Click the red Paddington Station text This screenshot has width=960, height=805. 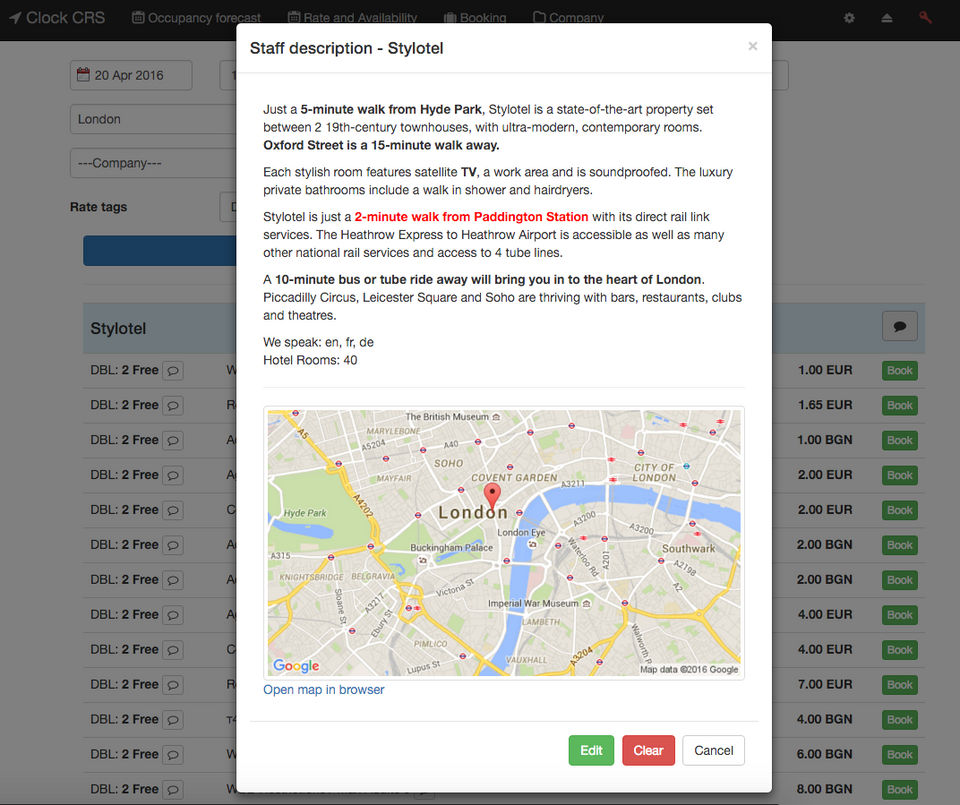click(x=471, y=217)
